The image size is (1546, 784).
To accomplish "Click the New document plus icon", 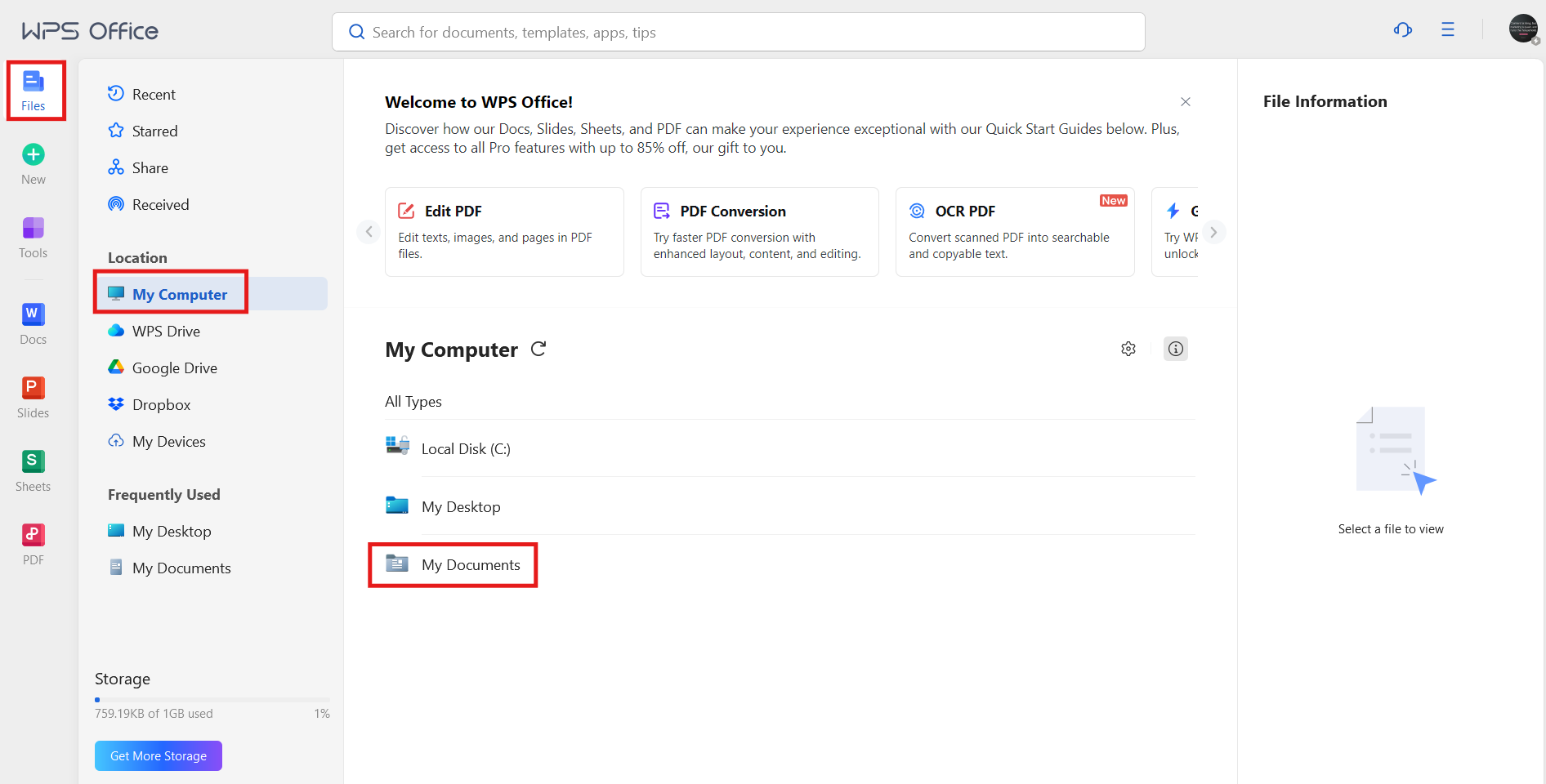I will click(x=33, y=154).
